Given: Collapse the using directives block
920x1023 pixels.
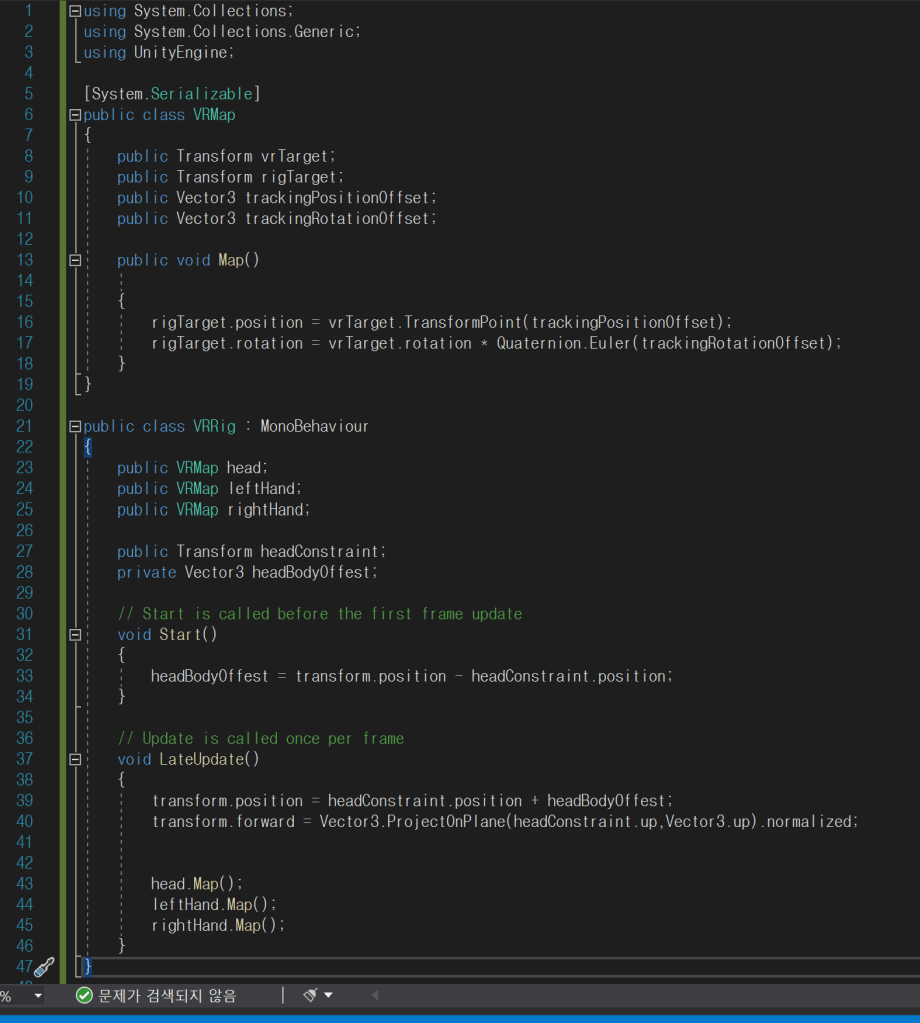Looking at the screenshot, I should click(75, 11).
